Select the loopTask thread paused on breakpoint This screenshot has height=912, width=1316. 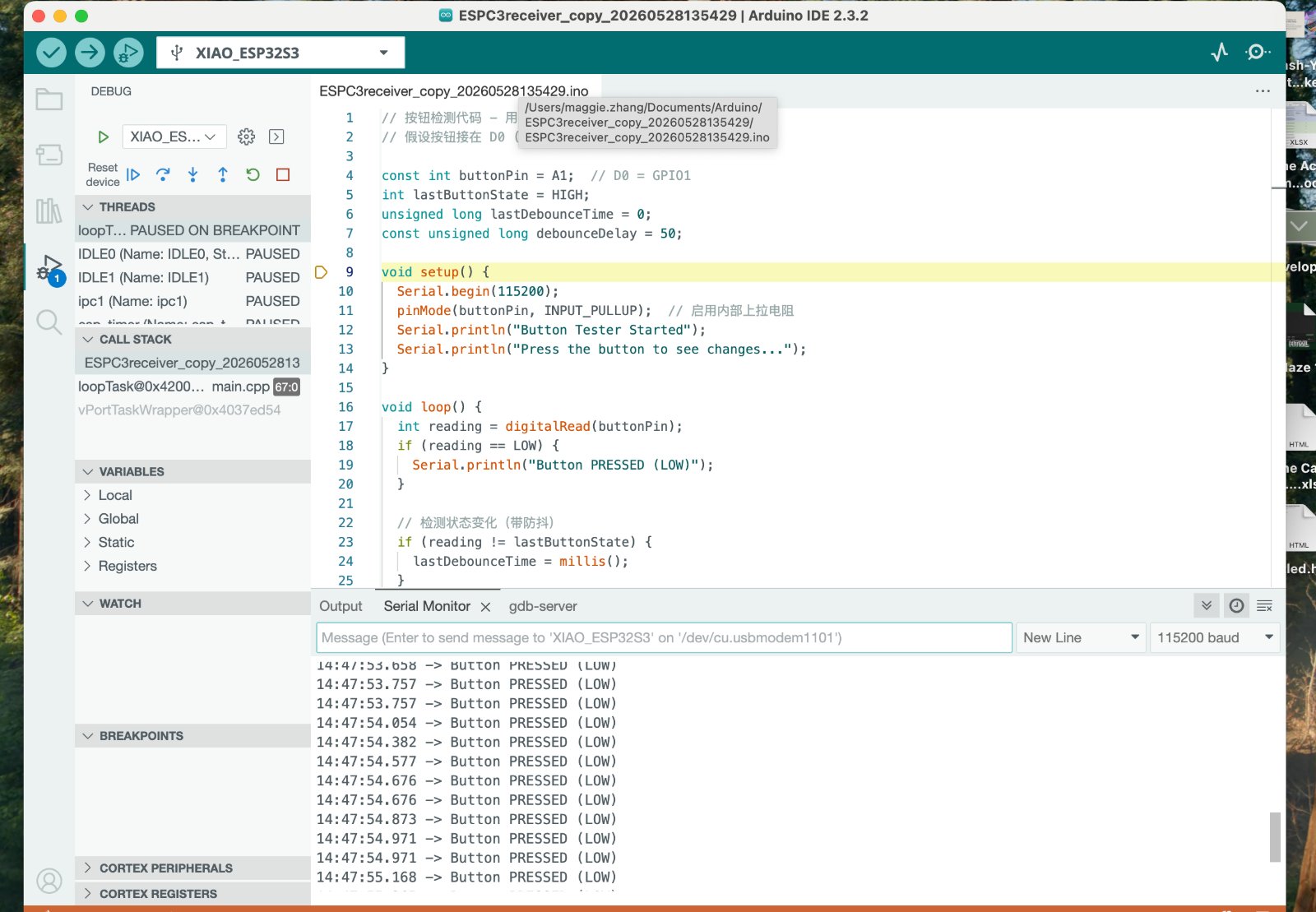(193, 231)
